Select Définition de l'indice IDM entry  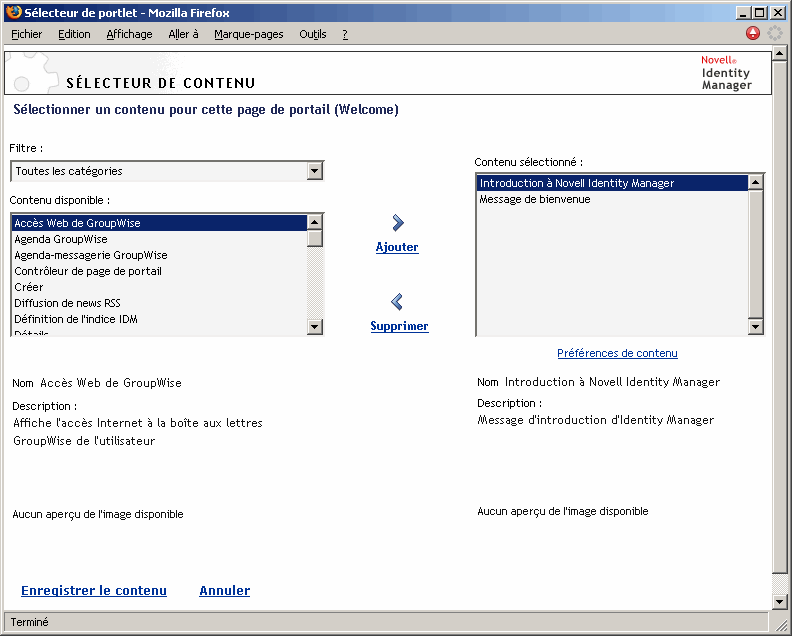click(x=159, y=319)
